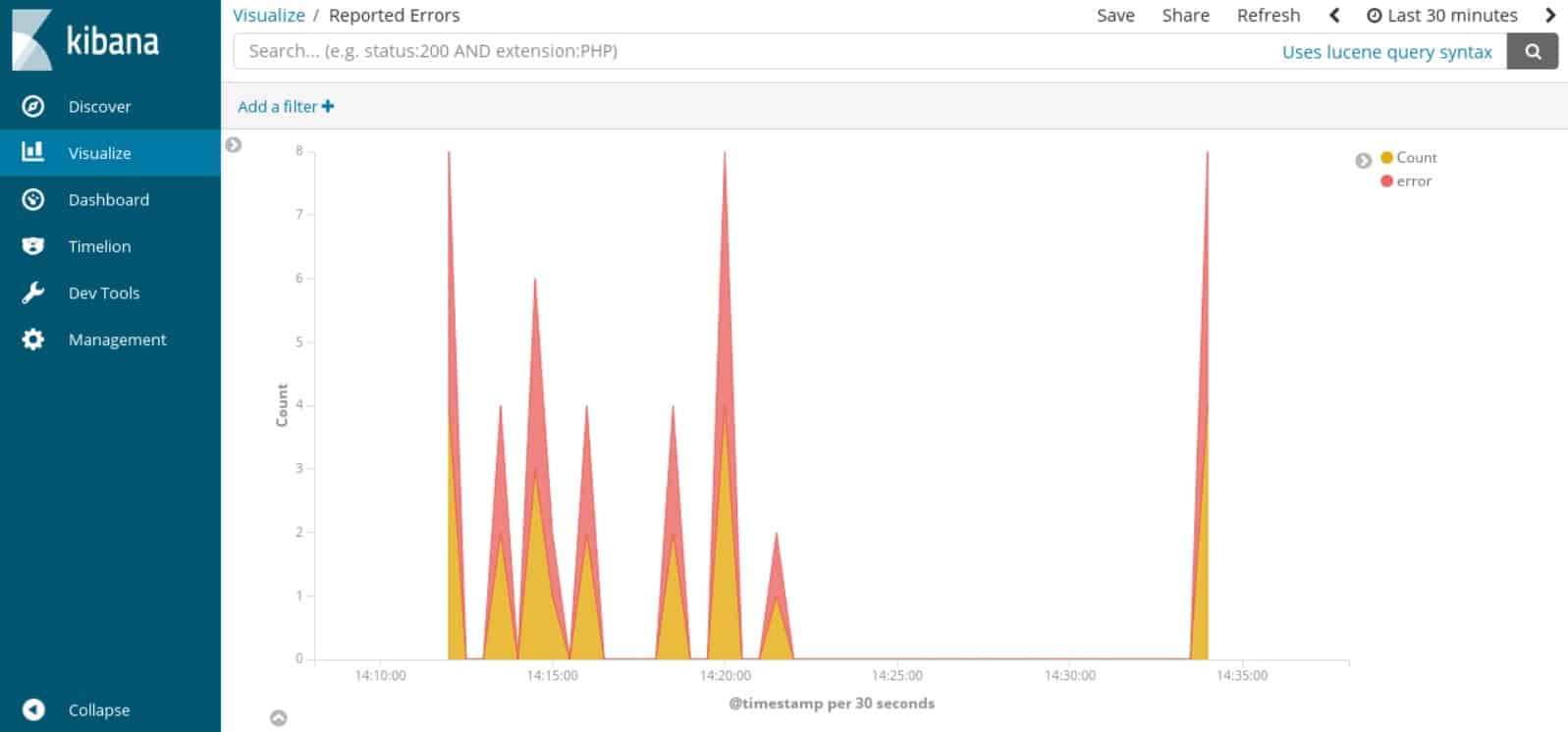Open the Last 30 minutes time picker

click(x=1442, y=15)
